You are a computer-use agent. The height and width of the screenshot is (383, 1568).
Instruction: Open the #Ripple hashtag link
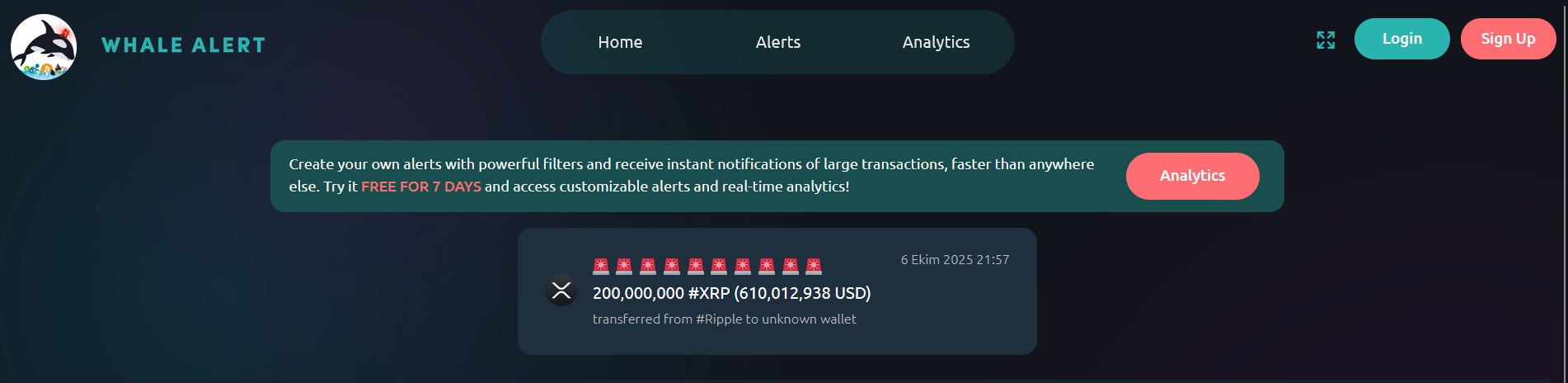tap(718, 319)
